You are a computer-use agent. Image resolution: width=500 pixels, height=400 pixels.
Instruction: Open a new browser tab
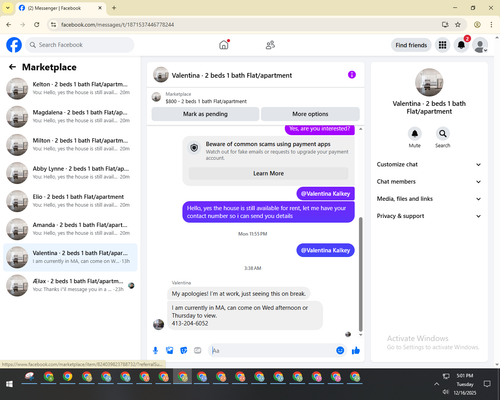pos(114,8)
